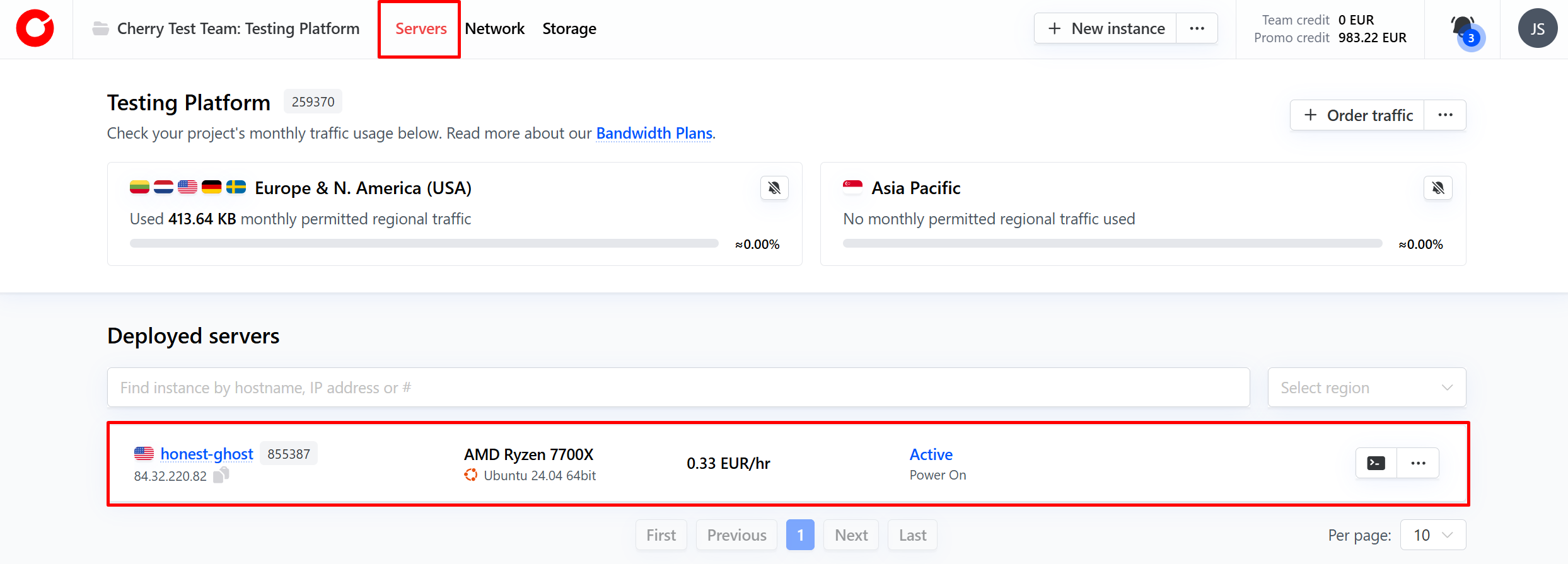The image size is (1568, 564).
Task: Click the Cherry Servers logo icon
Action: tap(35, 29)
